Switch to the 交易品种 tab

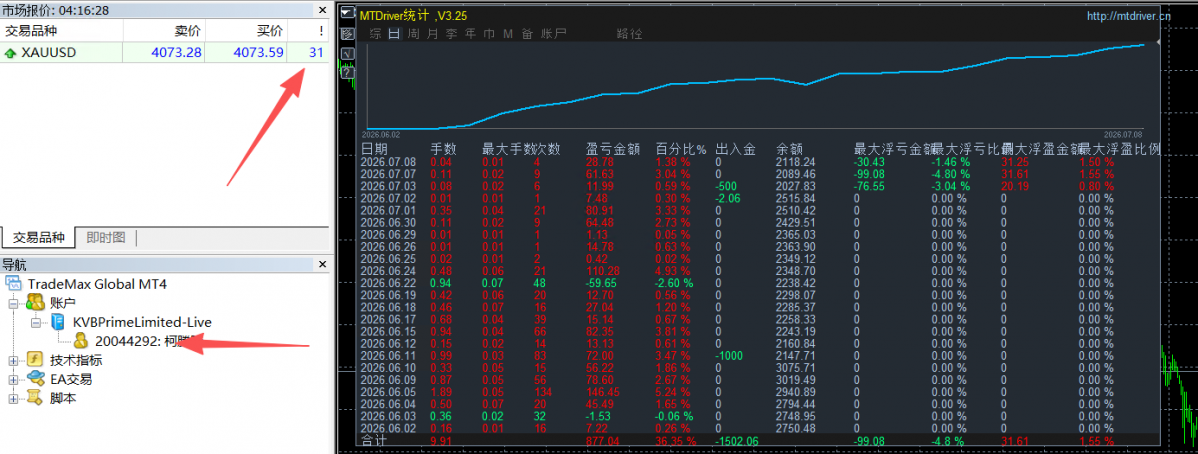38,238
